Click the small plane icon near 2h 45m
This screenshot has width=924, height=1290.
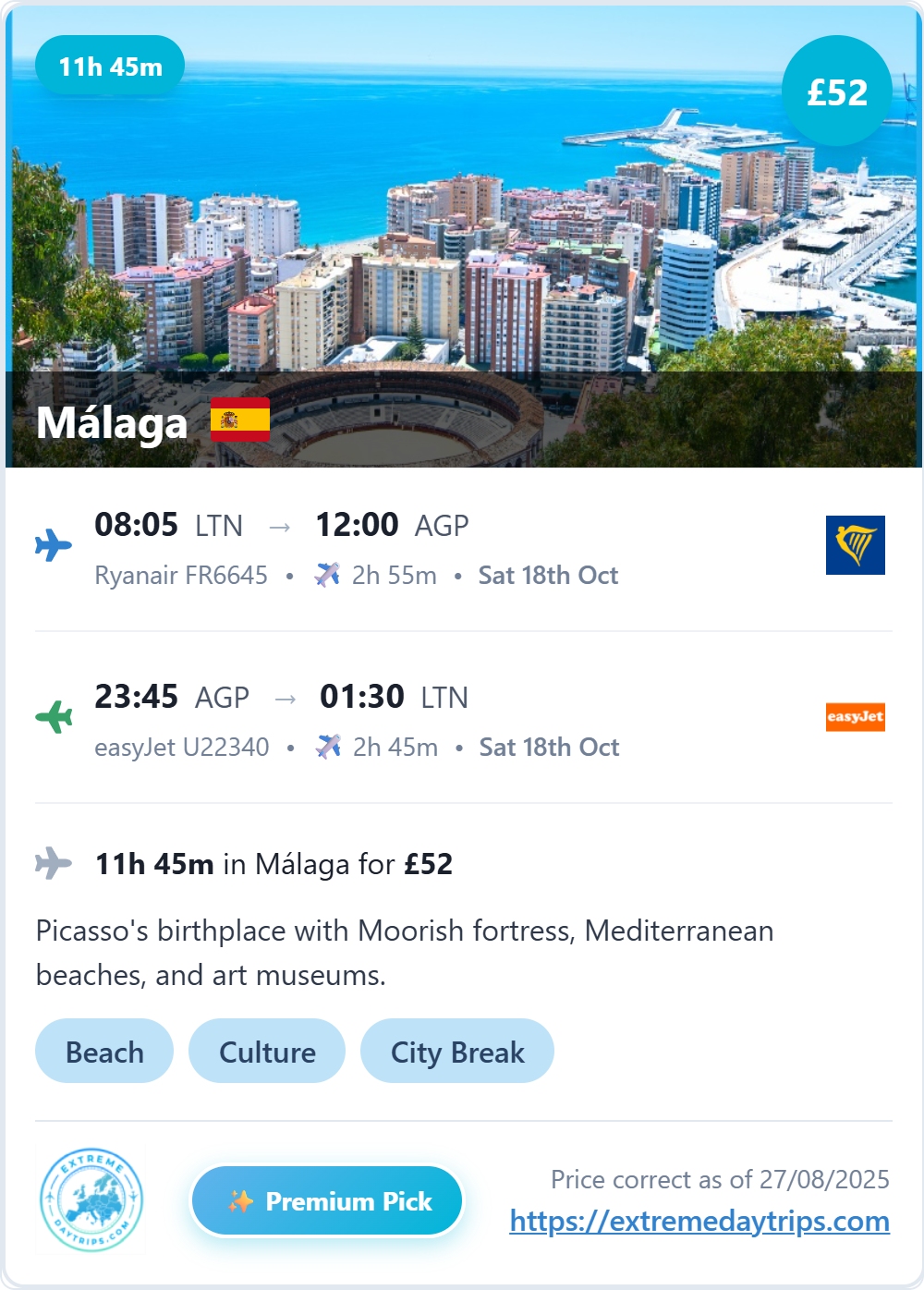[x=328, y=747]
